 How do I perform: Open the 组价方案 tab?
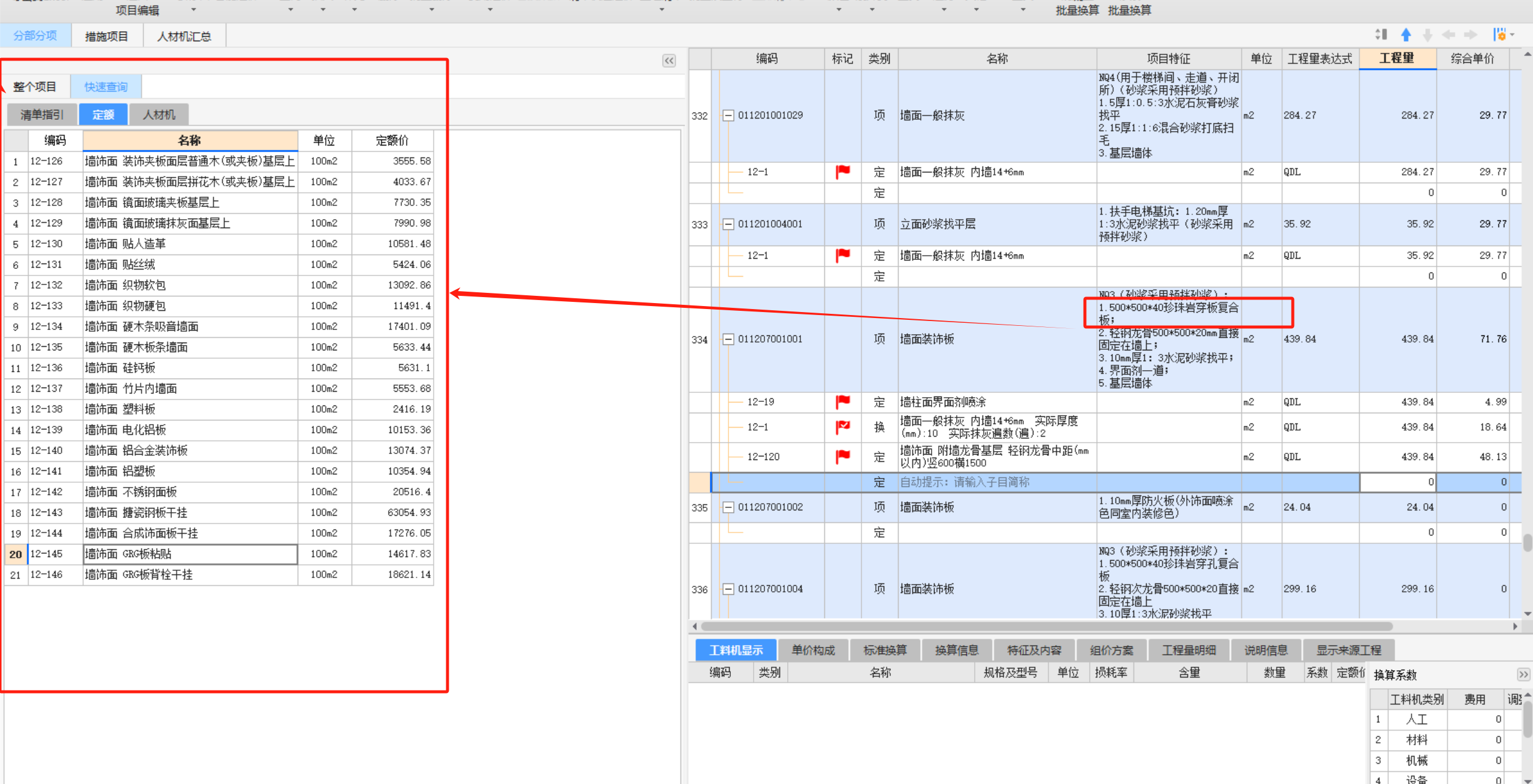coord(1111,650)
